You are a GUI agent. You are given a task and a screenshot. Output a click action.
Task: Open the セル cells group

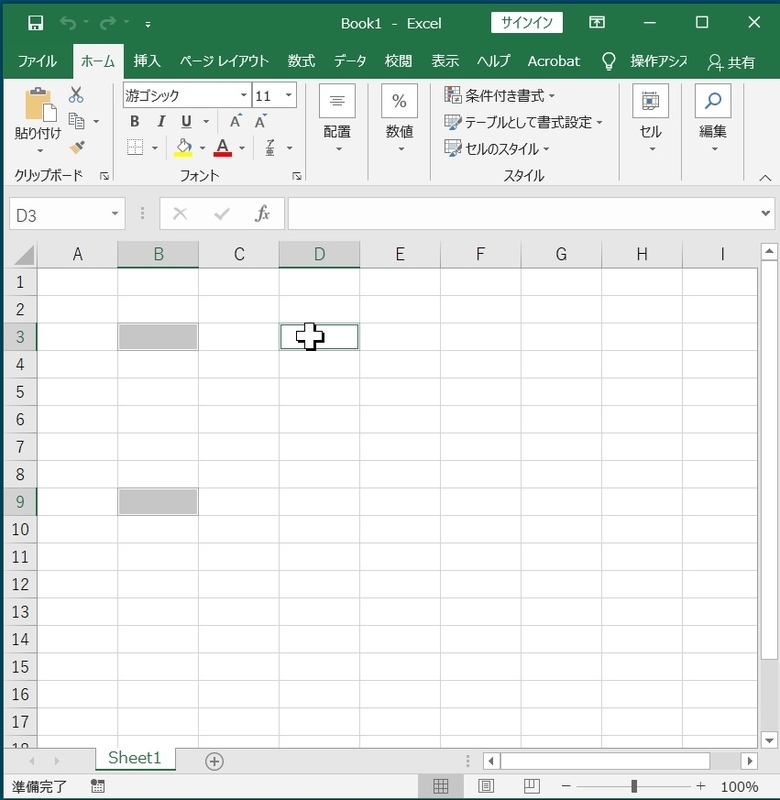[650, 119]
